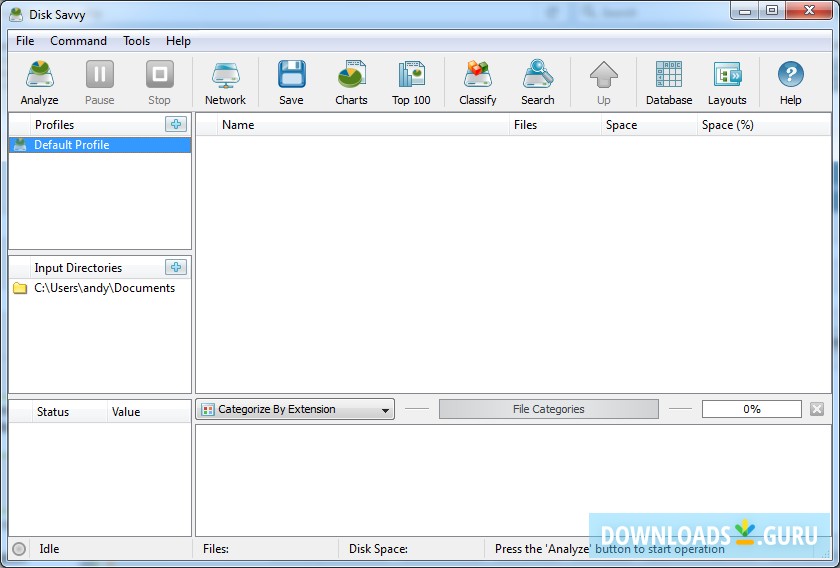840x568 pixels.
Task: Open the Database toolbar tool
Action: (669, 83)
